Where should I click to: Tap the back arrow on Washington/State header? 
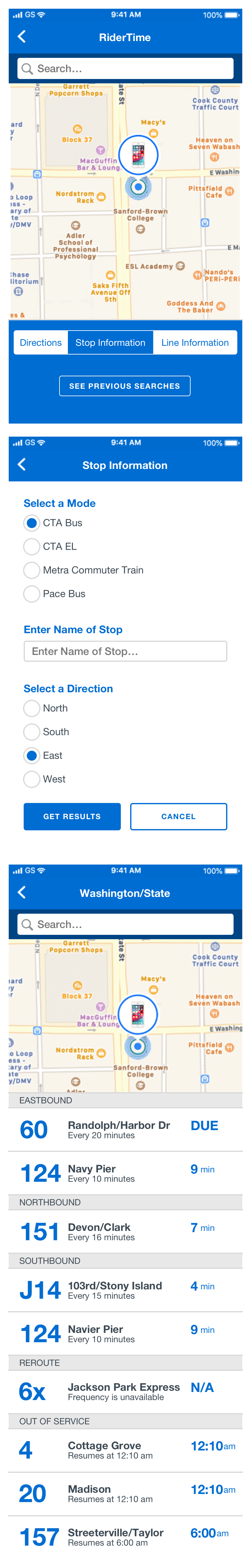[22, 892]
